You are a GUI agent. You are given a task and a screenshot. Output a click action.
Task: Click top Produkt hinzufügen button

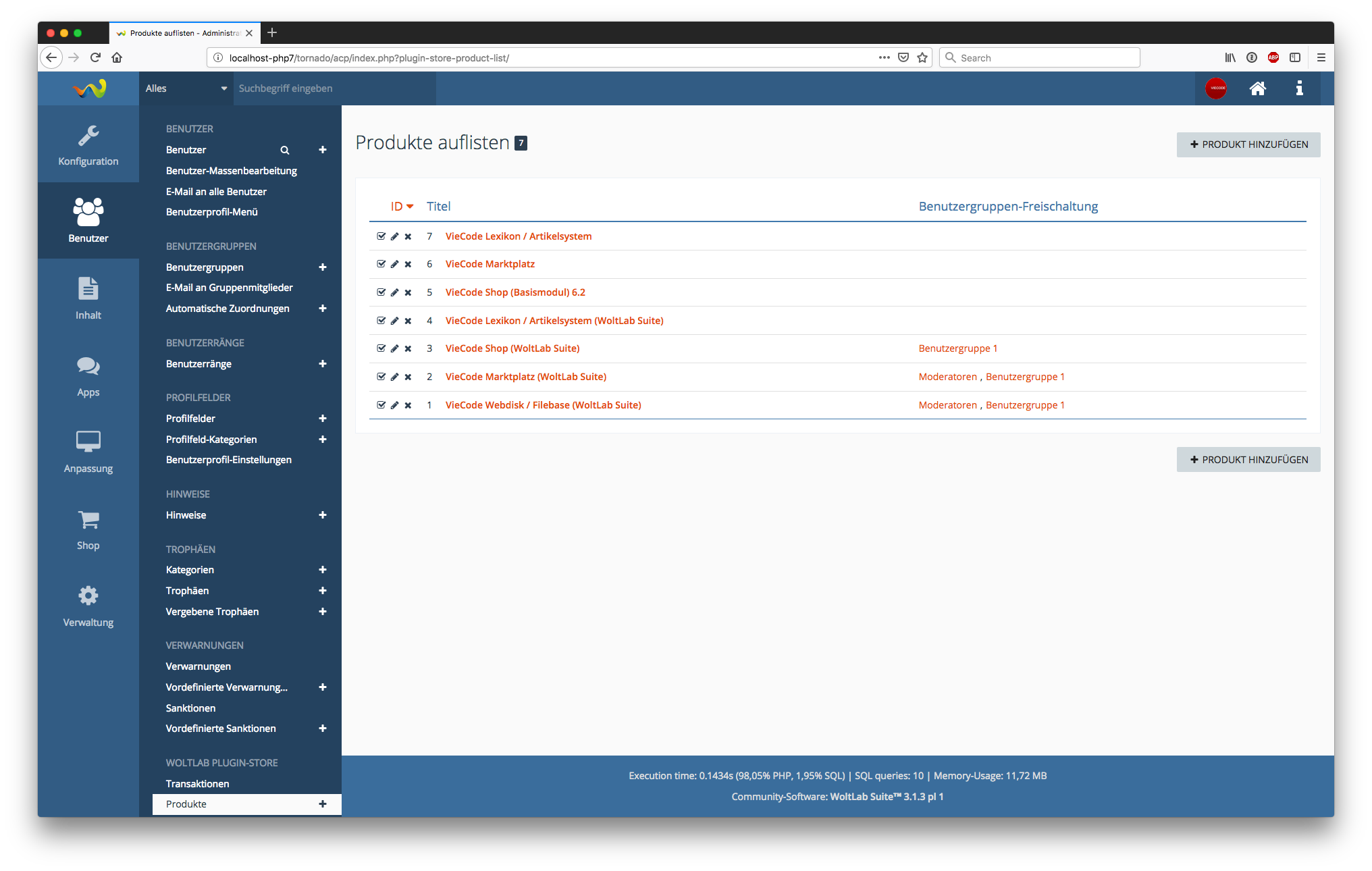coord(1248,144)
